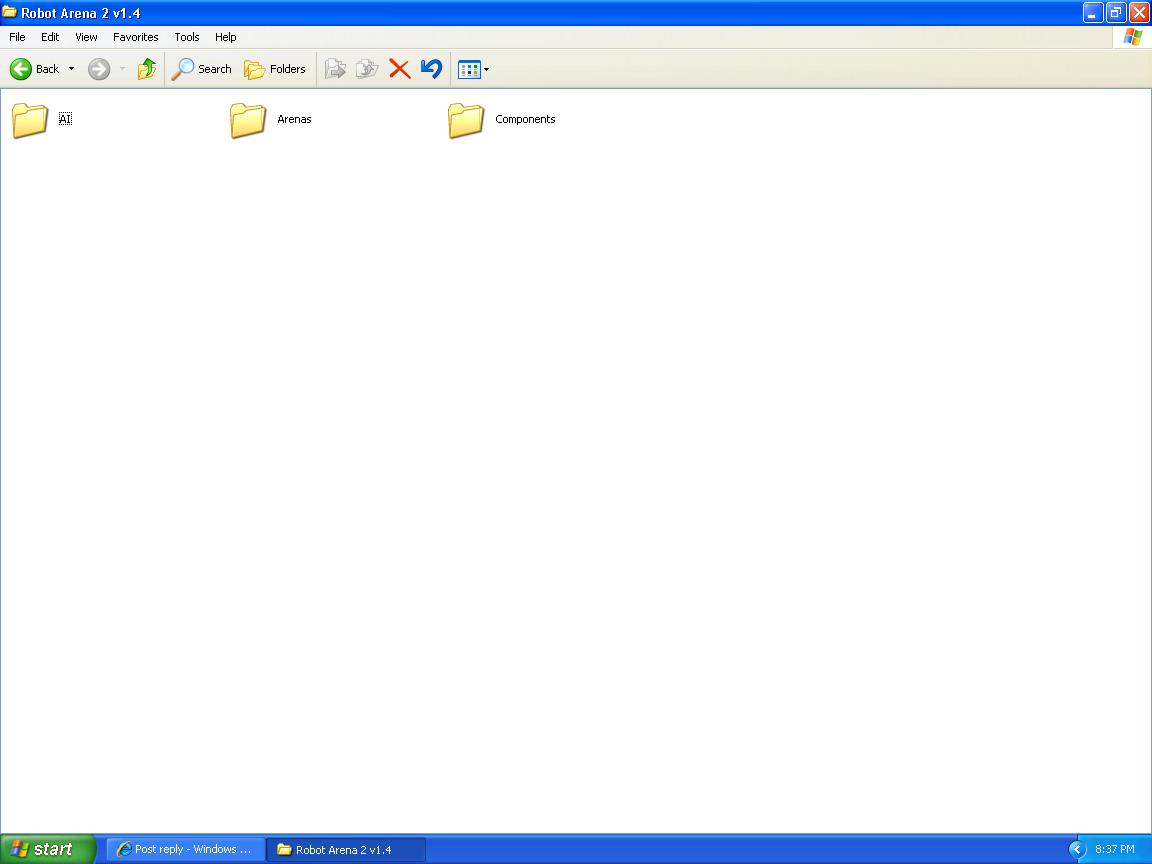Click the grayed Forward arrow button
Screen dimensions: 1152x864
click(99, 69)
